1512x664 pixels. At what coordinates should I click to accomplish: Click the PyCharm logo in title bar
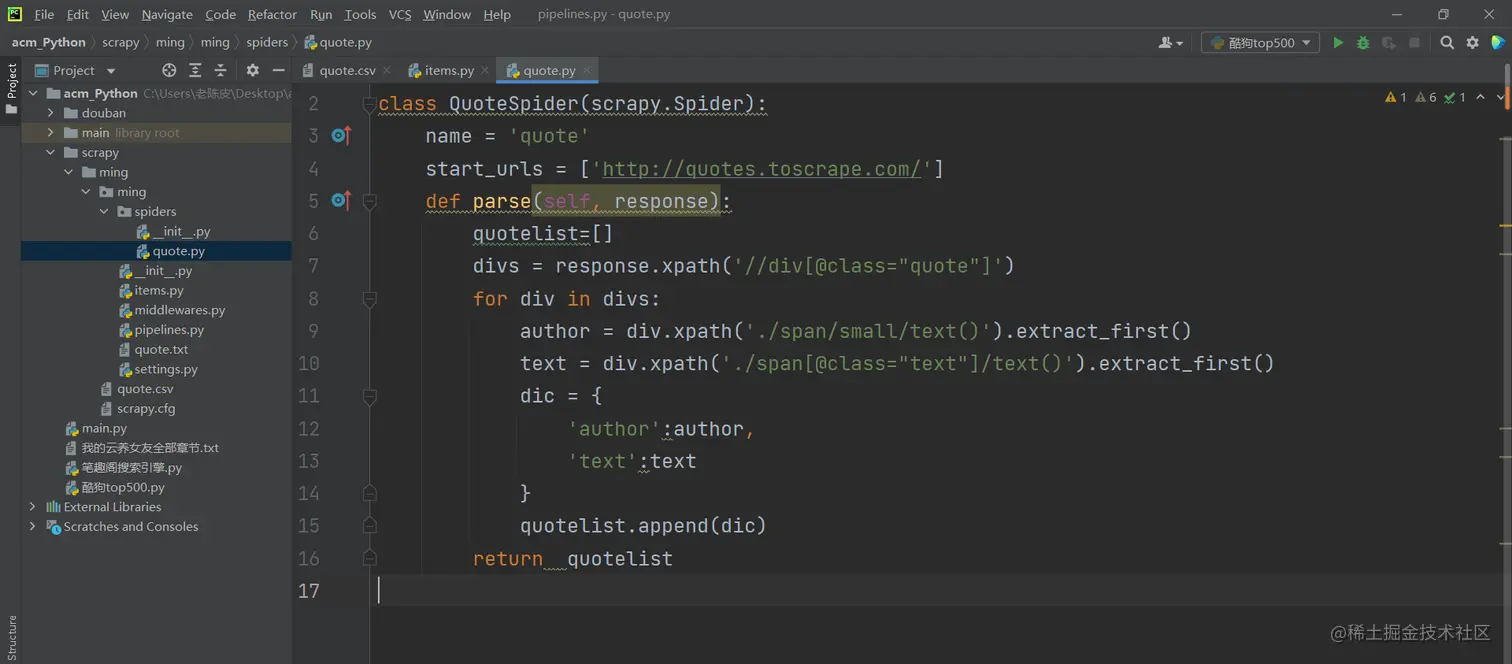tap(15, 14)
